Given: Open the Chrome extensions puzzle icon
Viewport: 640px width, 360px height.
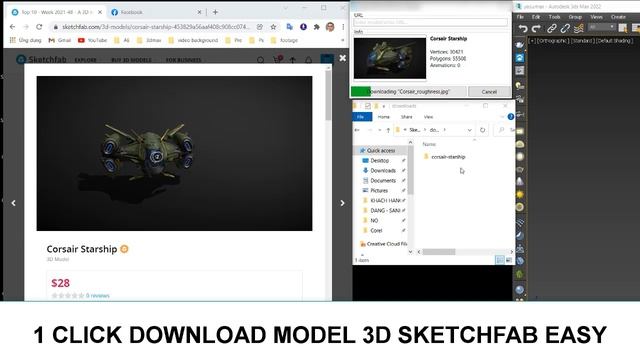Looking at the screenshot, I should pos(316,27).
